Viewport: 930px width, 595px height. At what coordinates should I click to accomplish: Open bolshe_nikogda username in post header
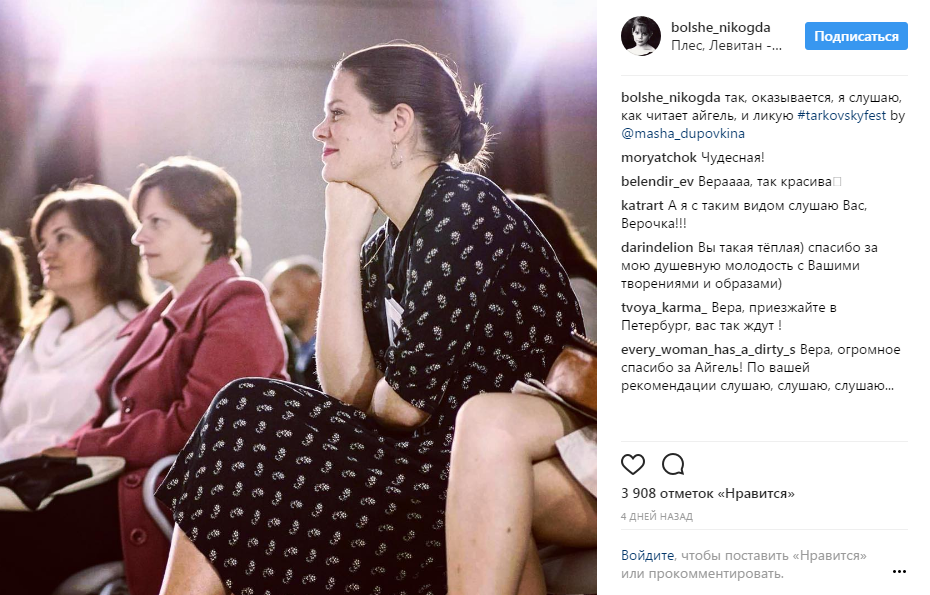[721, 27]
